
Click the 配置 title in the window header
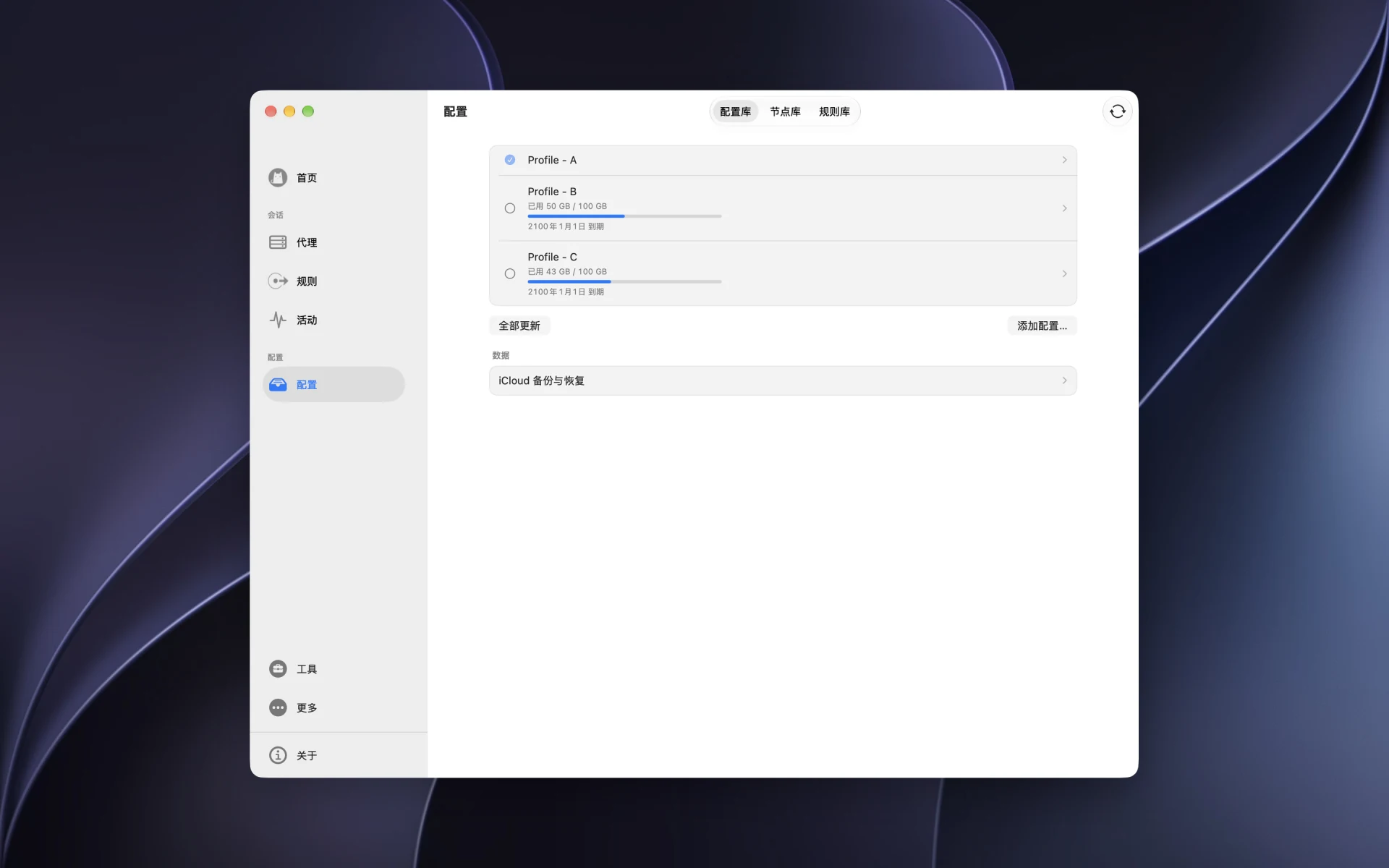(x=455, y=111)
